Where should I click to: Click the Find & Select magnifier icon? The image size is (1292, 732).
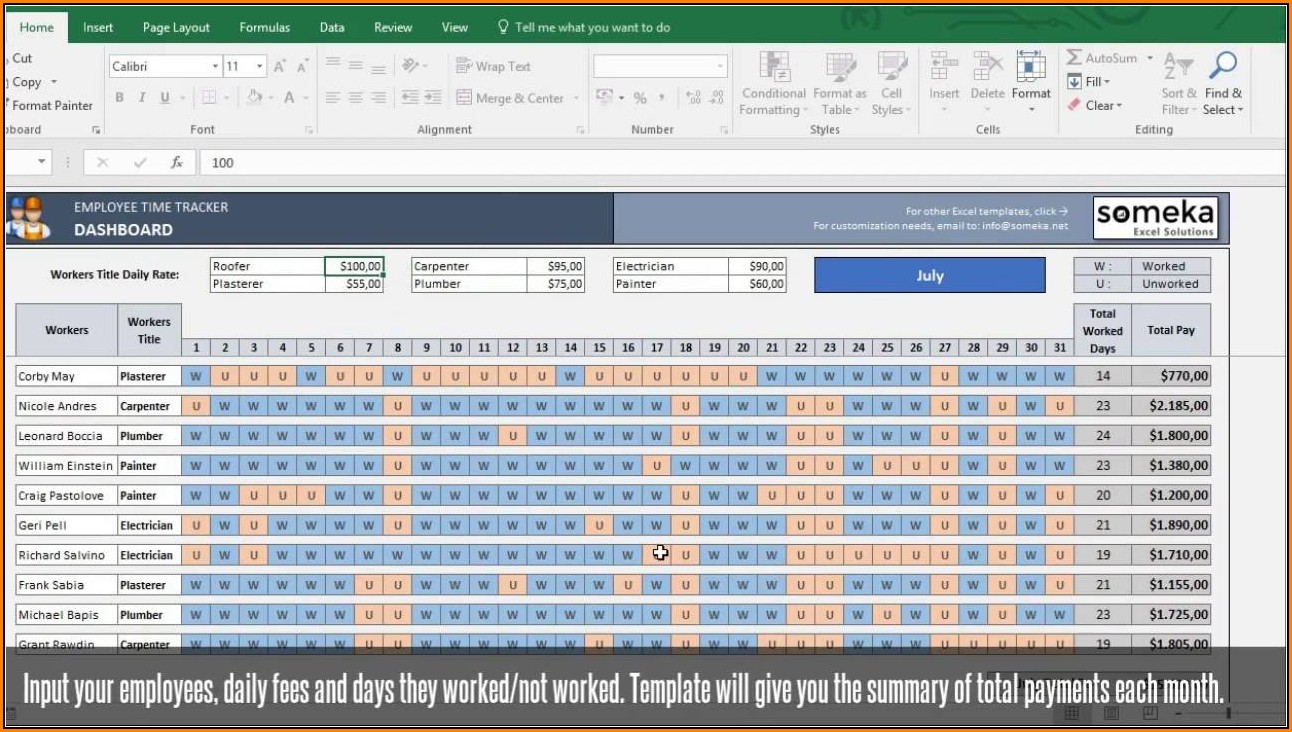click(1222, 66)
